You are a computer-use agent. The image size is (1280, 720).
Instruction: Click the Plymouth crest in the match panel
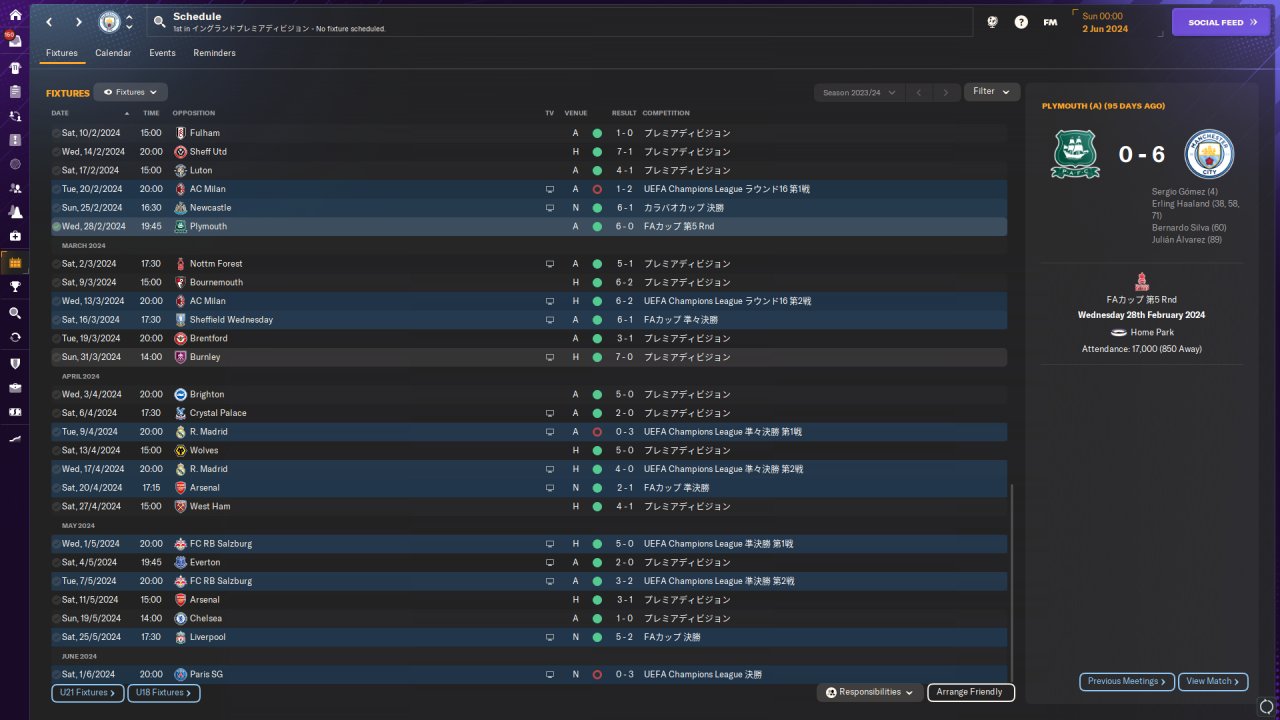1075,155
